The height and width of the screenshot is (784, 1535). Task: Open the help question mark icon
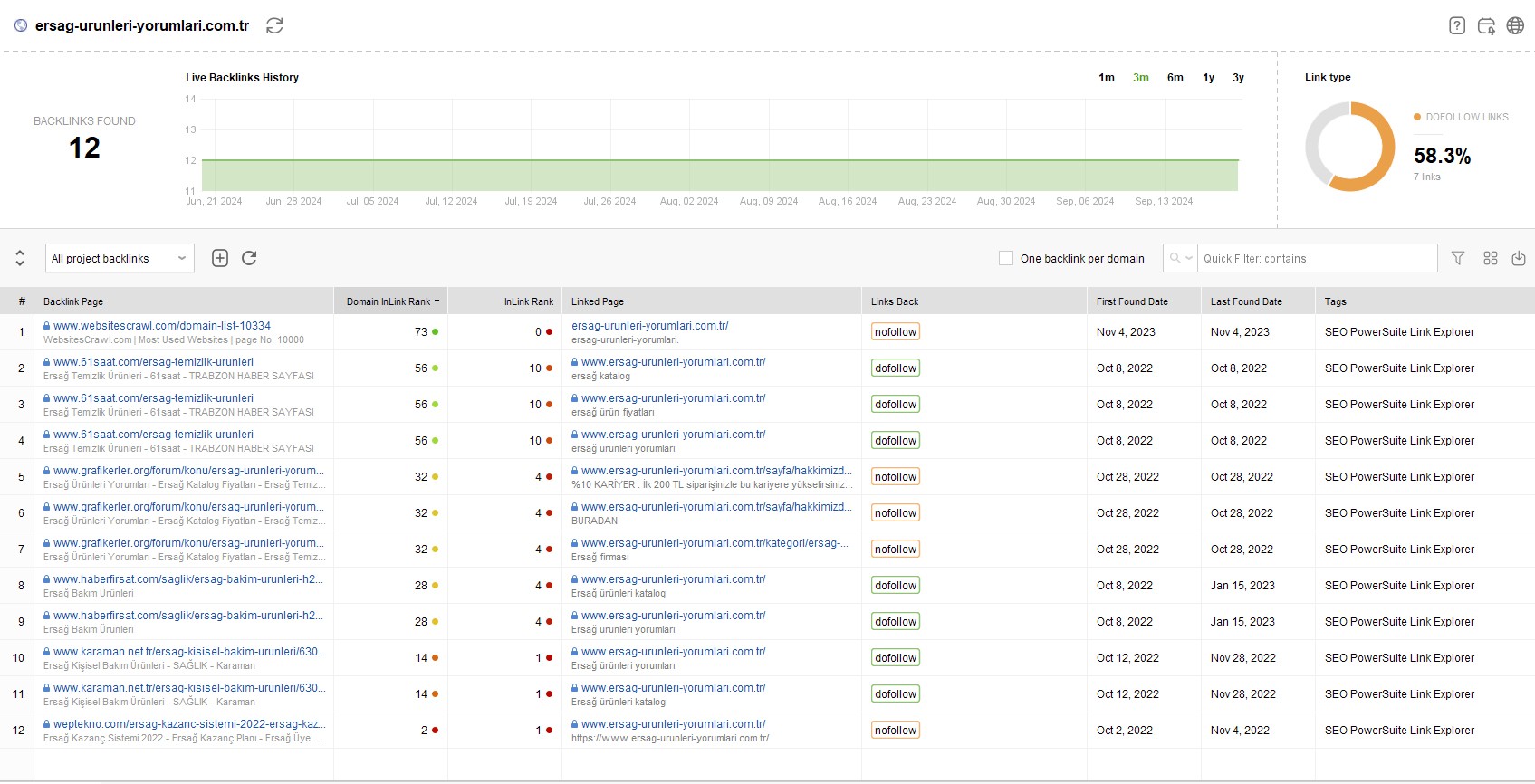pyautogui.click(x=1457, y=25)
